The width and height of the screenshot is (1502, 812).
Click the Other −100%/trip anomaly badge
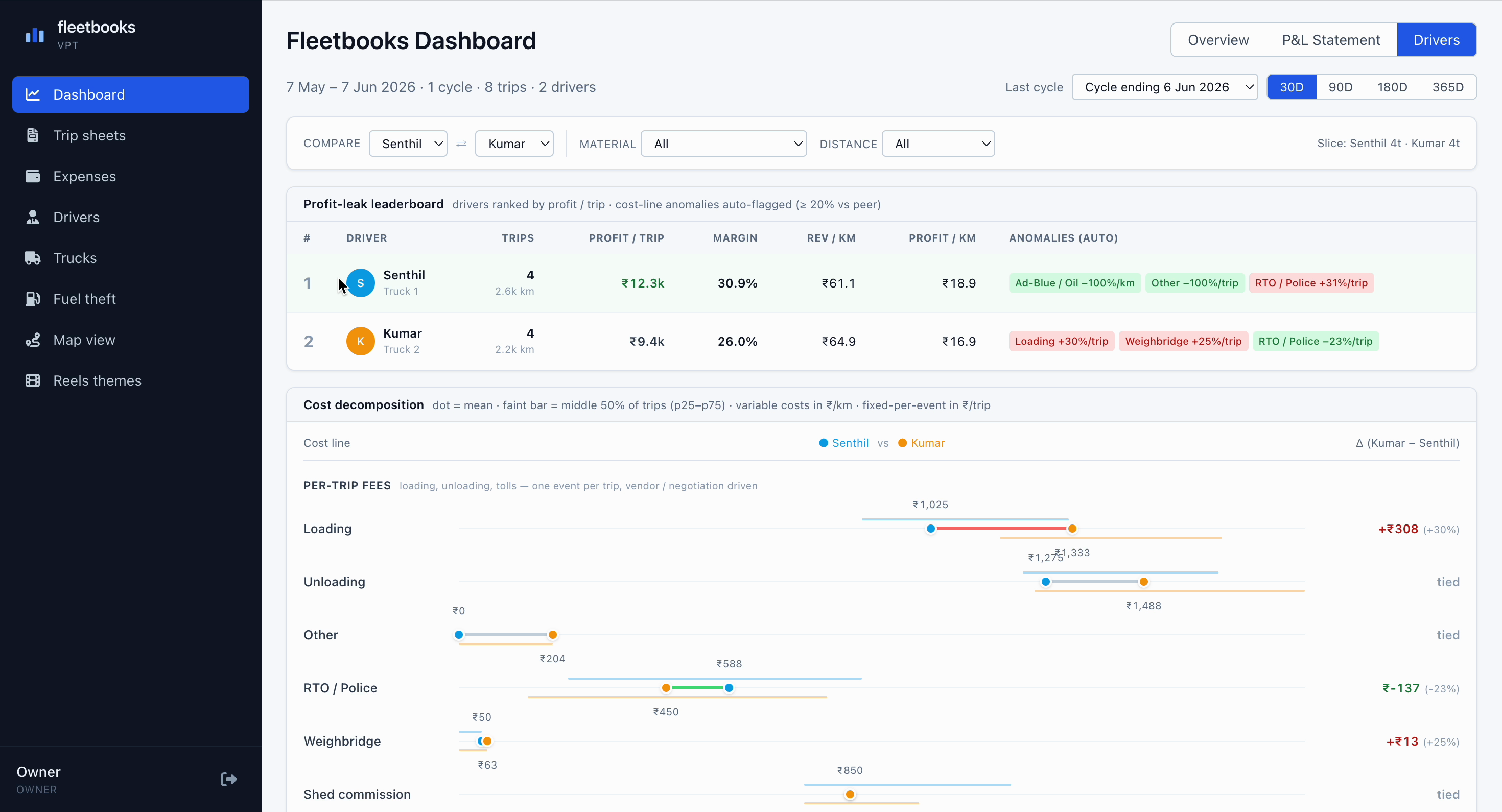(x=1194, y=283)
